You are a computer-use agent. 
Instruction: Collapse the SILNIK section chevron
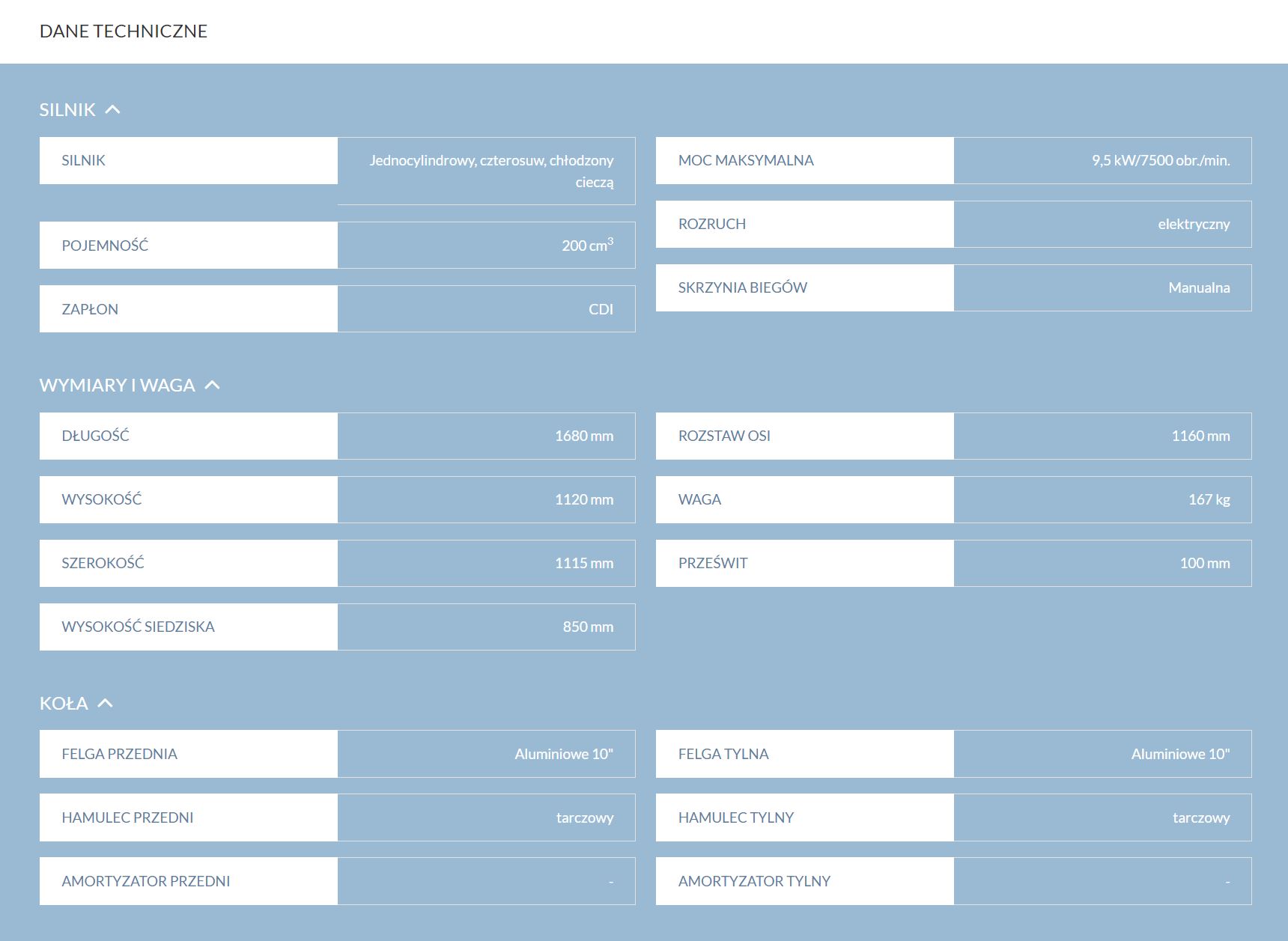click(x=112, y=110)
